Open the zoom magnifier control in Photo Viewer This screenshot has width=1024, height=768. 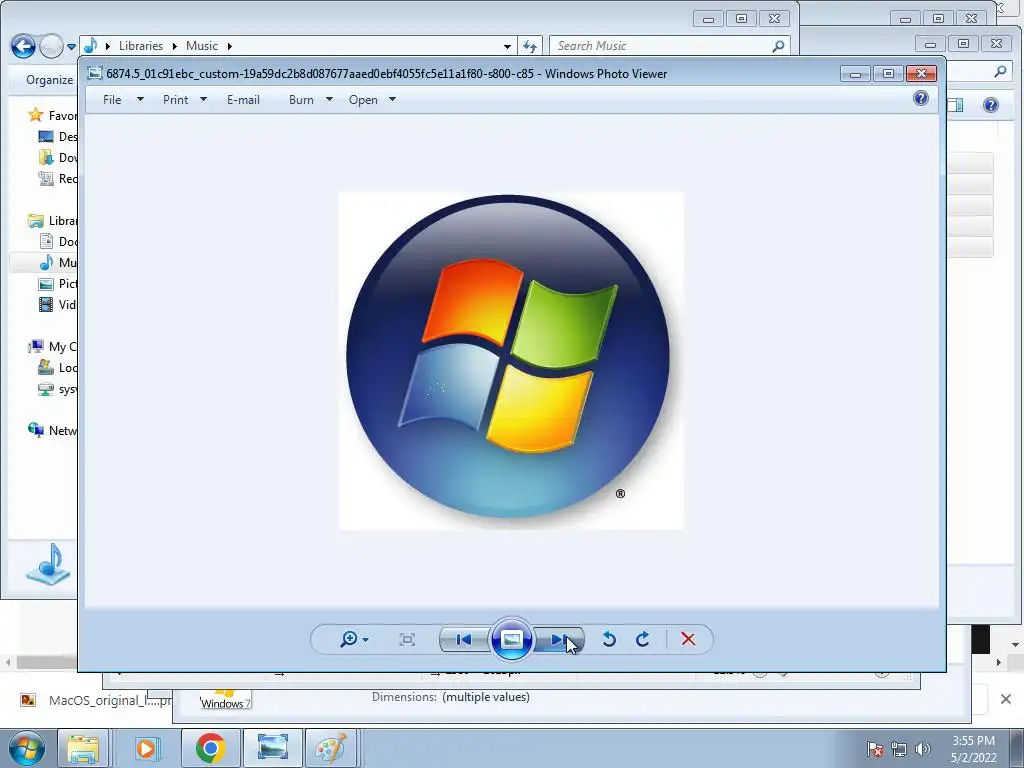[355, 639]
